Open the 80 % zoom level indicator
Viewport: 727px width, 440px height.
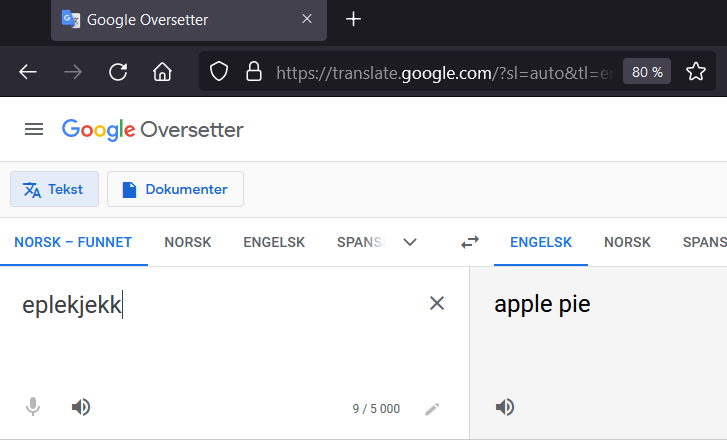(647, 72)
